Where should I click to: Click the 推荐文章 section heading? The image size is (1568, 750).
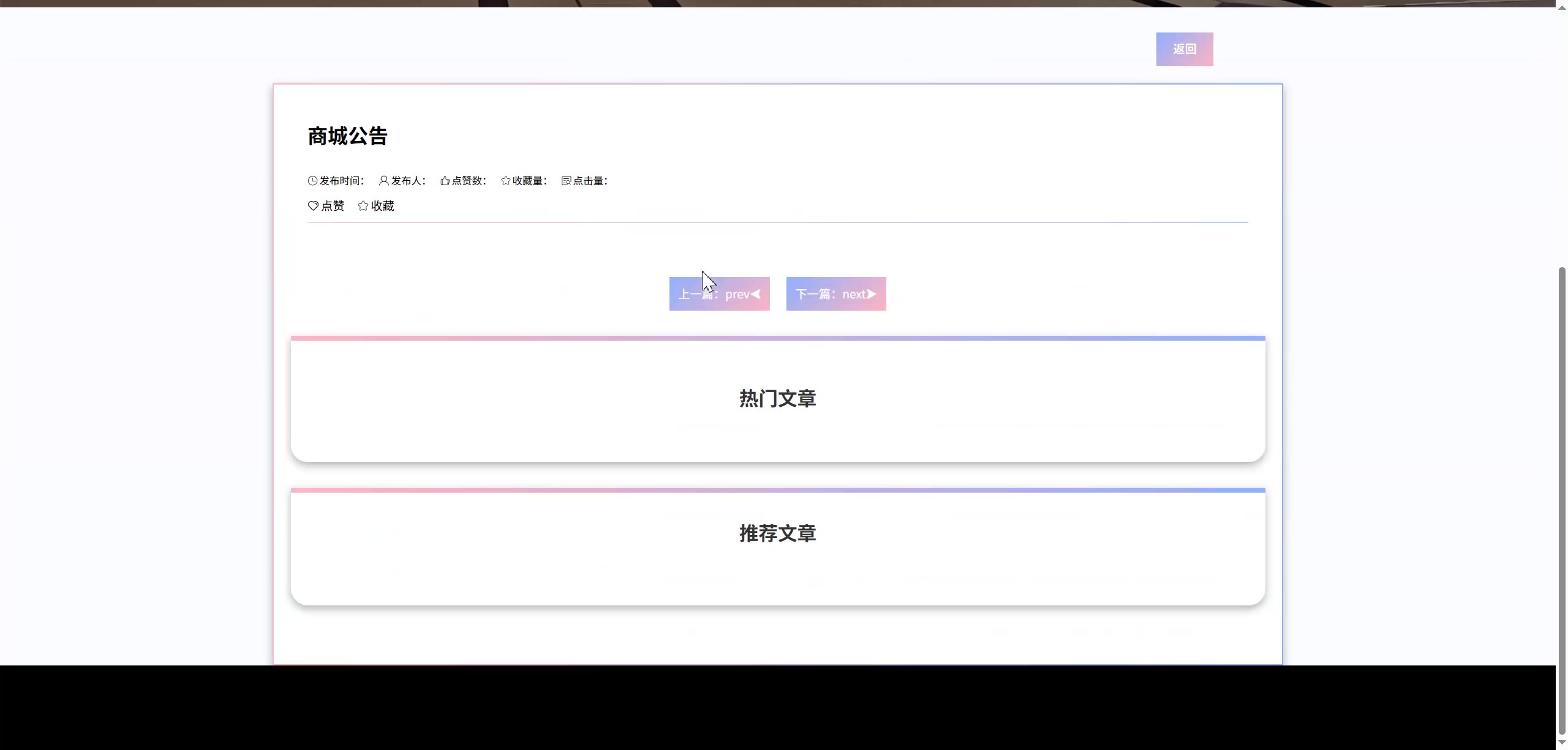[x=777, y=534]
